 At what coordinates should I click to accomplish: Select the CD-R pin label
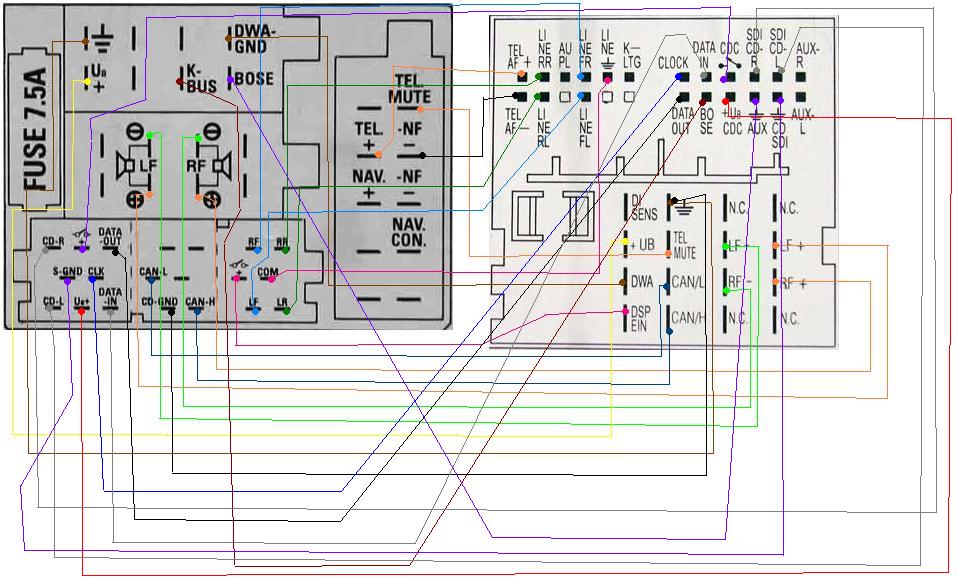54,241
